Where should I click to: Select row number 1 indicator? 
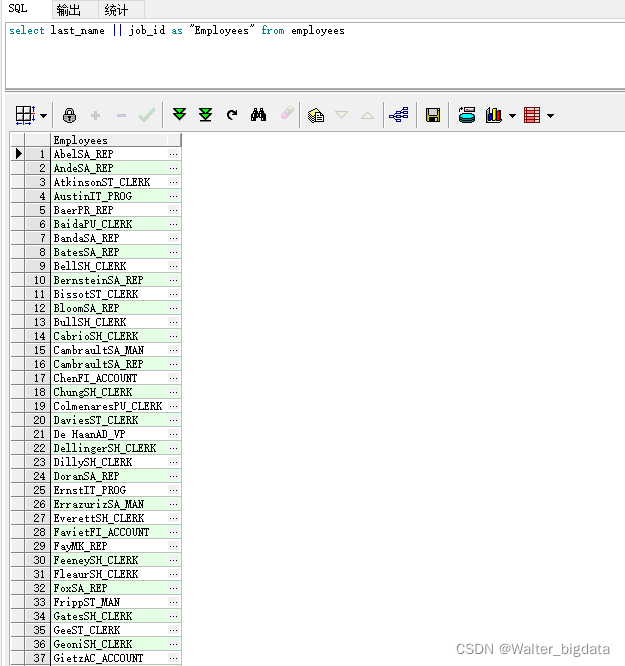tap(18, 154)
